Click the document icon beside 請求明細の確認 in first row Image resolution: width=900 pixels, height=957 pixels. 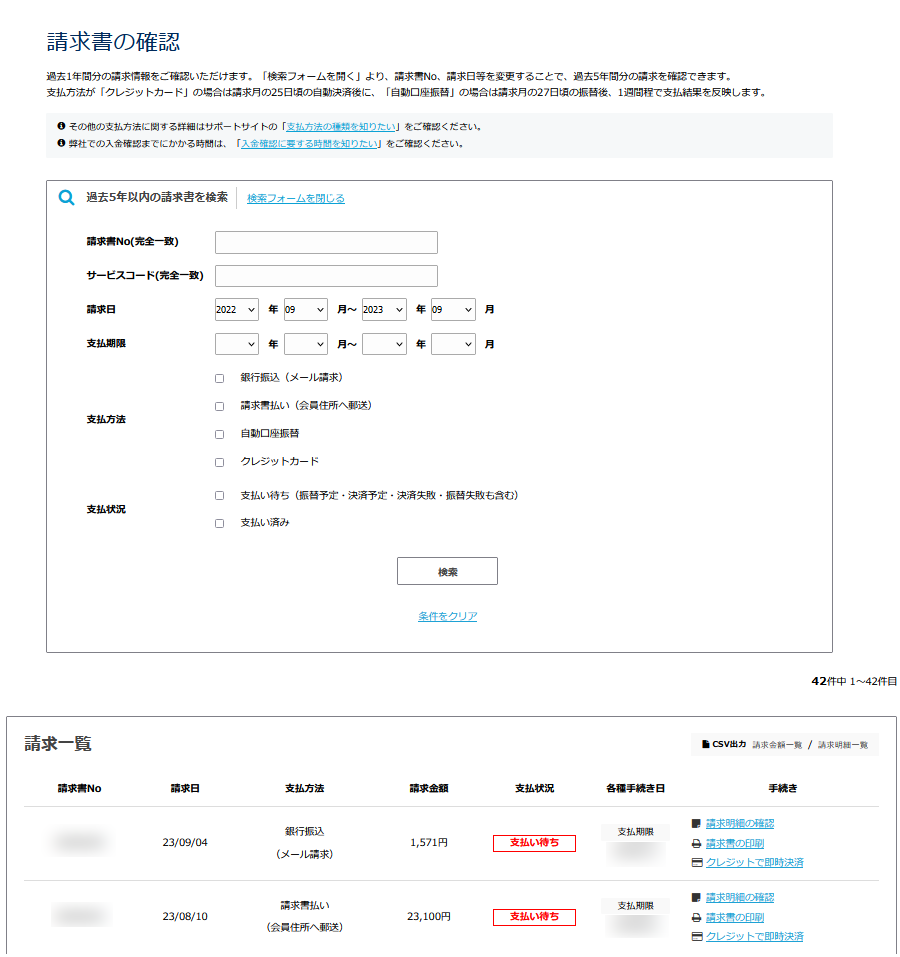[698, 823]
